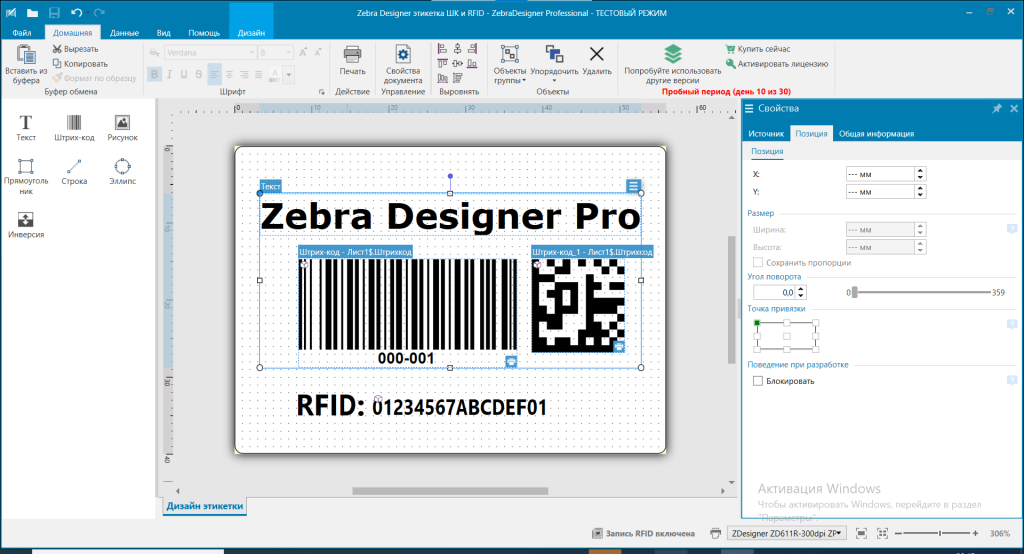Open the Общая информация properties tab
Screen dimensions: 1024x554
click(876, 133)
